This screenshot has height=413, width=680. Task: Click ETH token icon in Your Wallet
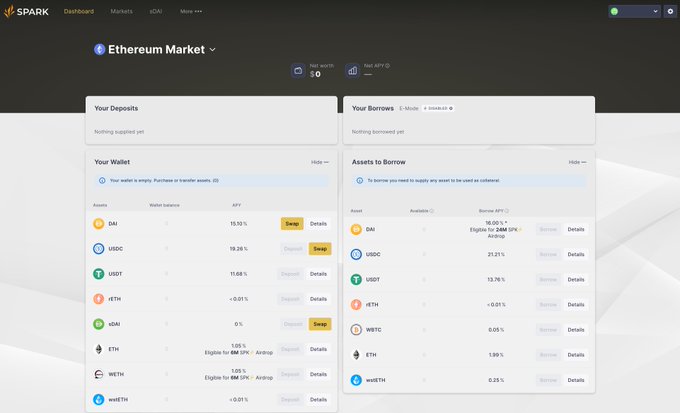coord(98,349)
